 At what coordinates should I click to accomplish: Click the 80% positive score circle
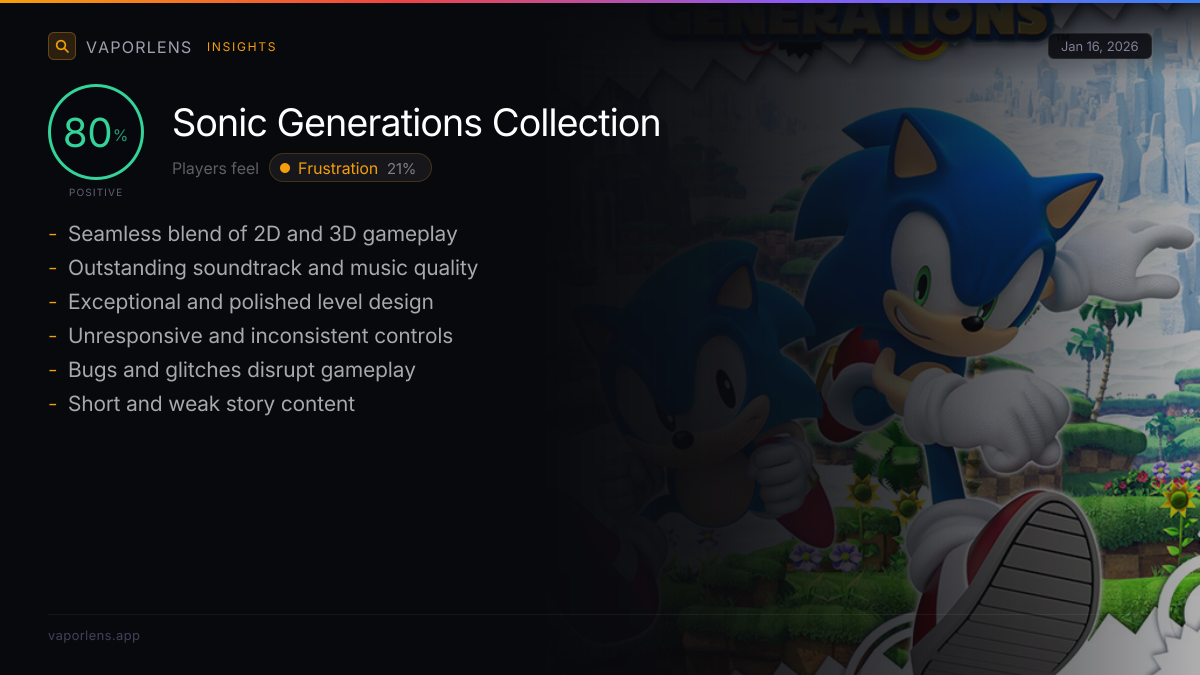[96, 132]
